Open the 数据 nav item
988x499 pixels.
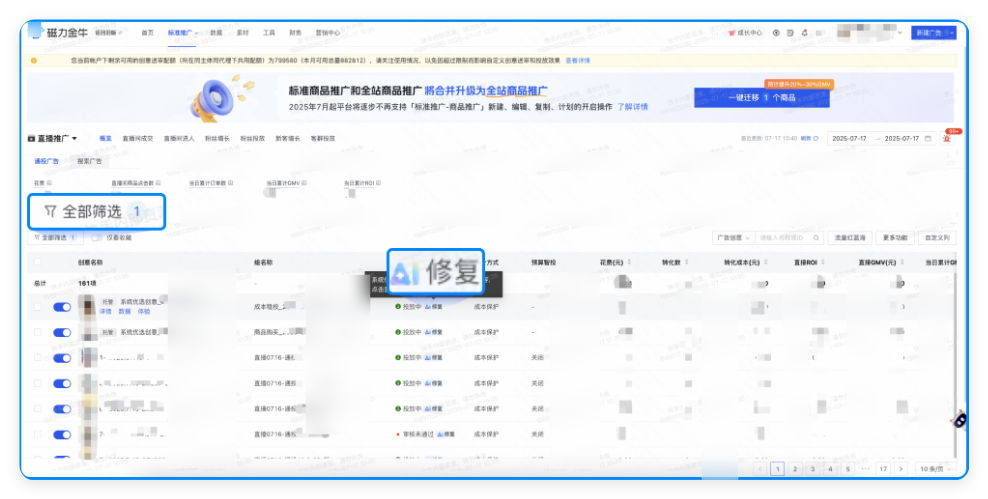[x=216, y=33]
